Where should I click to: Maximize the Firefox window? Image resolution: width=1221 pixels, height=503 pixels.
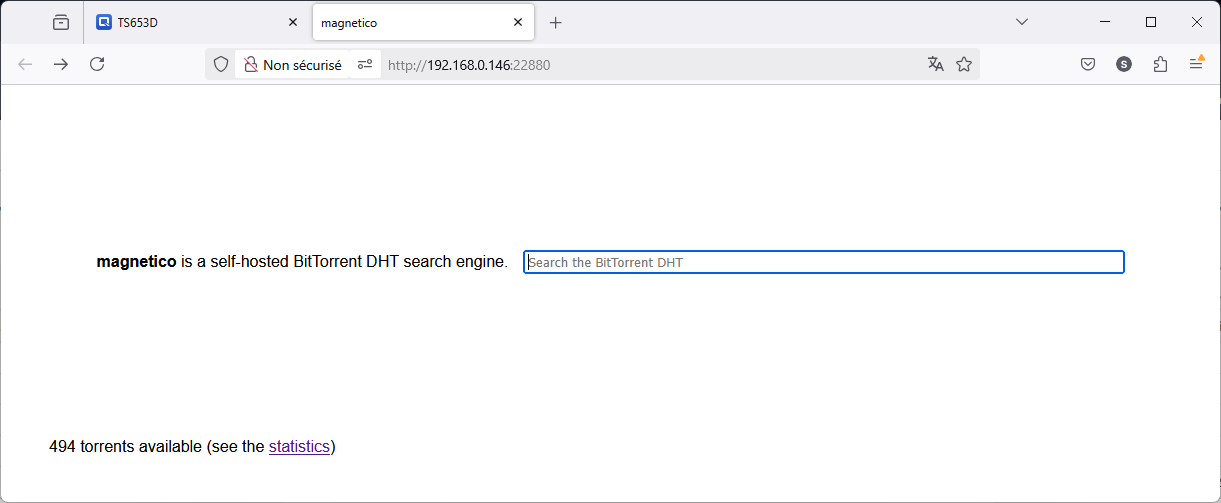pyautogui.click(x=1151, y=22)
